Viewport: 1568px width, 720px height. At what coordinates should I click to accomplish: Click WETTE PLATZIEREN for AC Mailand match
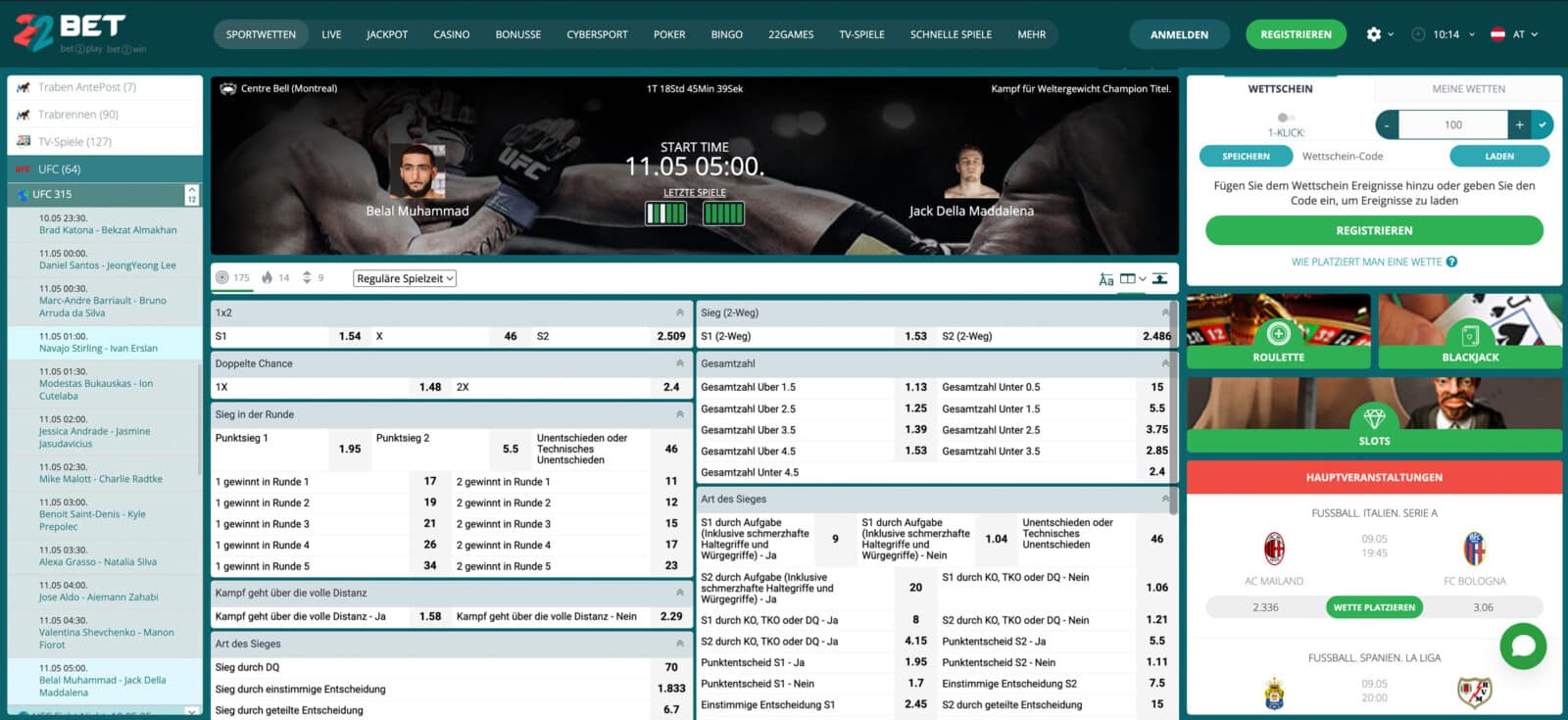[x=1374, y=607]
